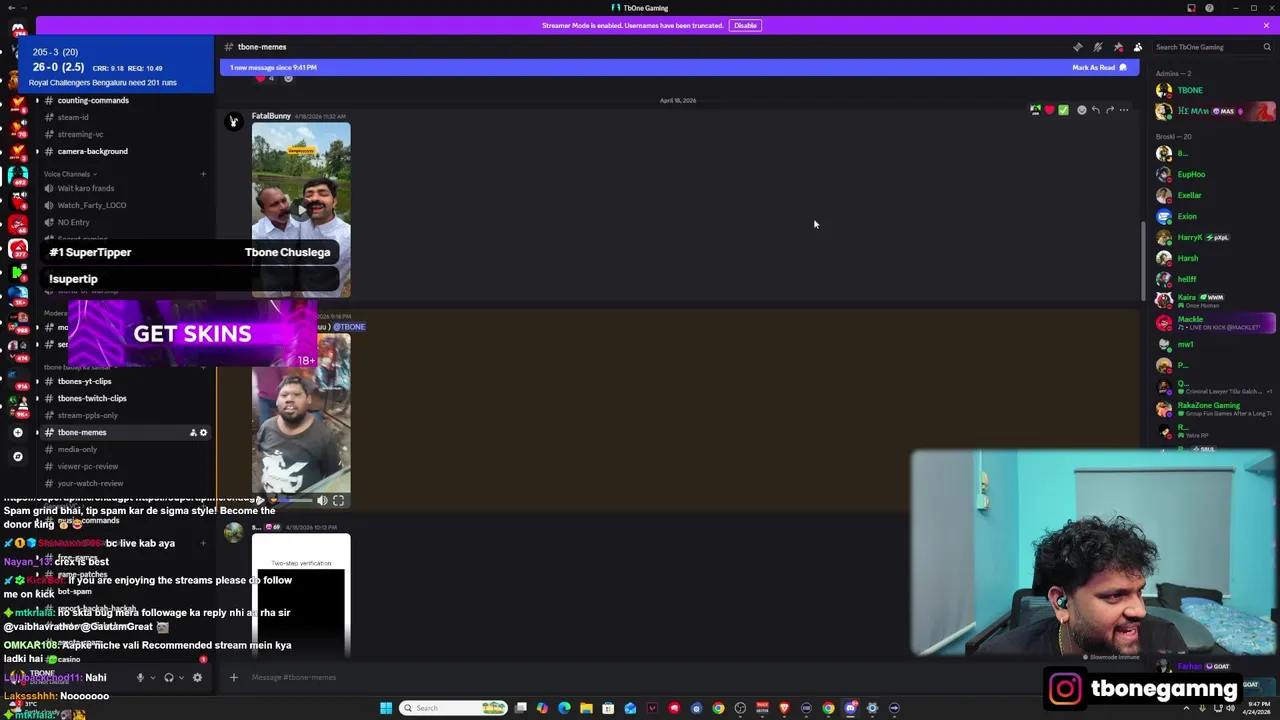The width and height of the screenshot is (1280, 720).
Task: Click the chat messages scrollbar
Action: [1143, 260]
